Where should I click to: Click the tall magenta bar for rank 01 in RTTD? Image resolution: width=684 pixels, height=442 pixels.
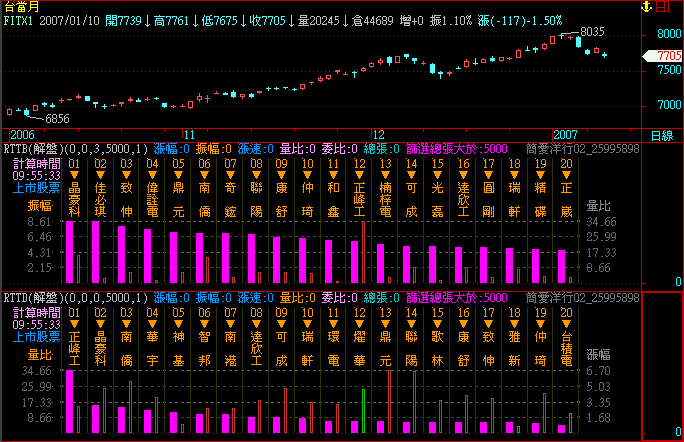pyautogui.click(x=71, y=400)
